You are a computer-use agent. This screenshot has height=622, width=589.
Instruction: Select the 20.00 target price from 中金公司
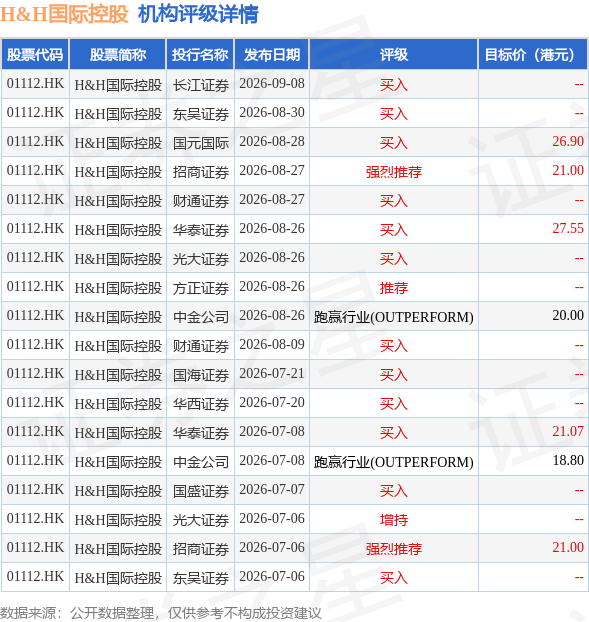[568, 315]
